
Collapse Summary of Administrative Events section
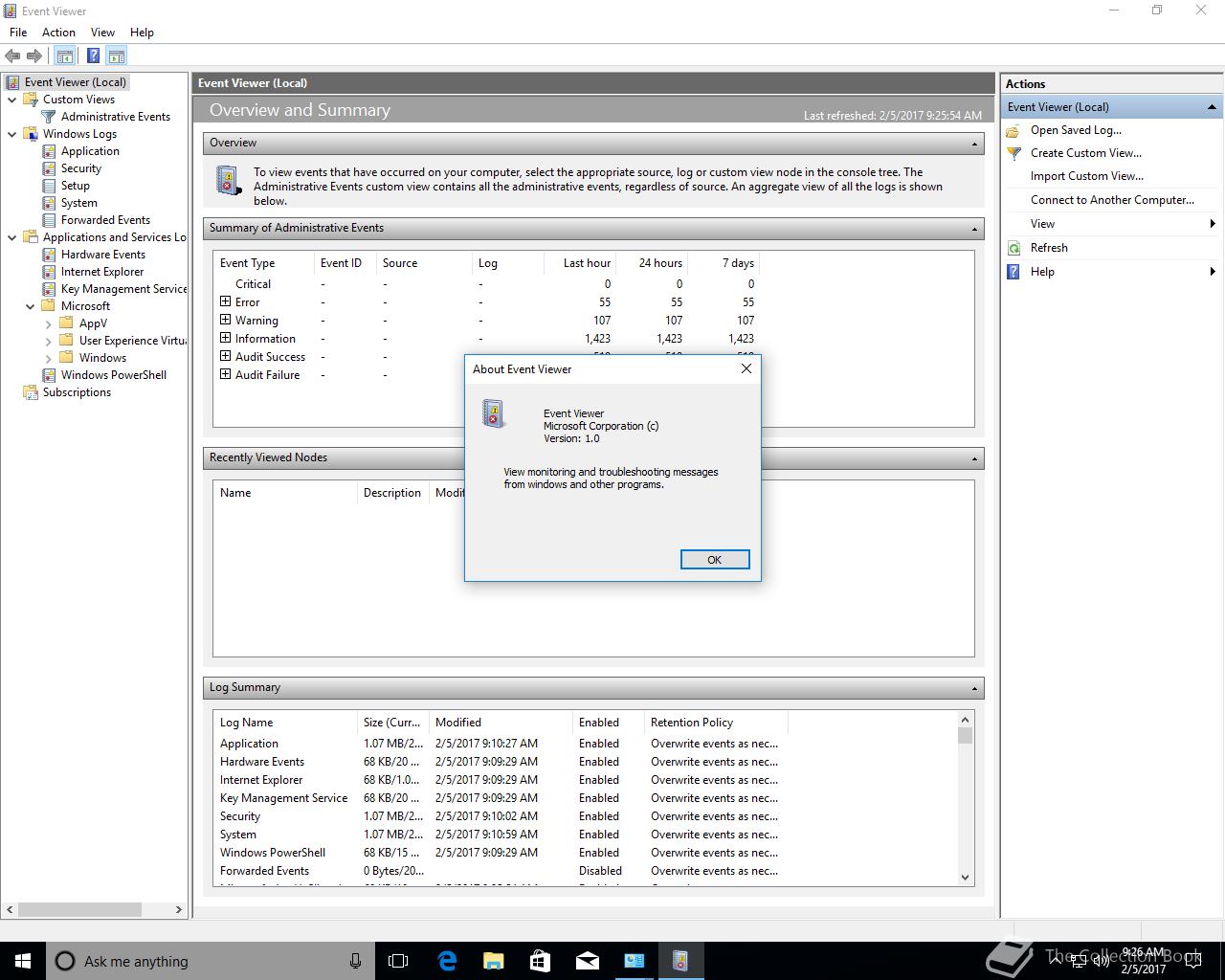click(x=974, y=229)
